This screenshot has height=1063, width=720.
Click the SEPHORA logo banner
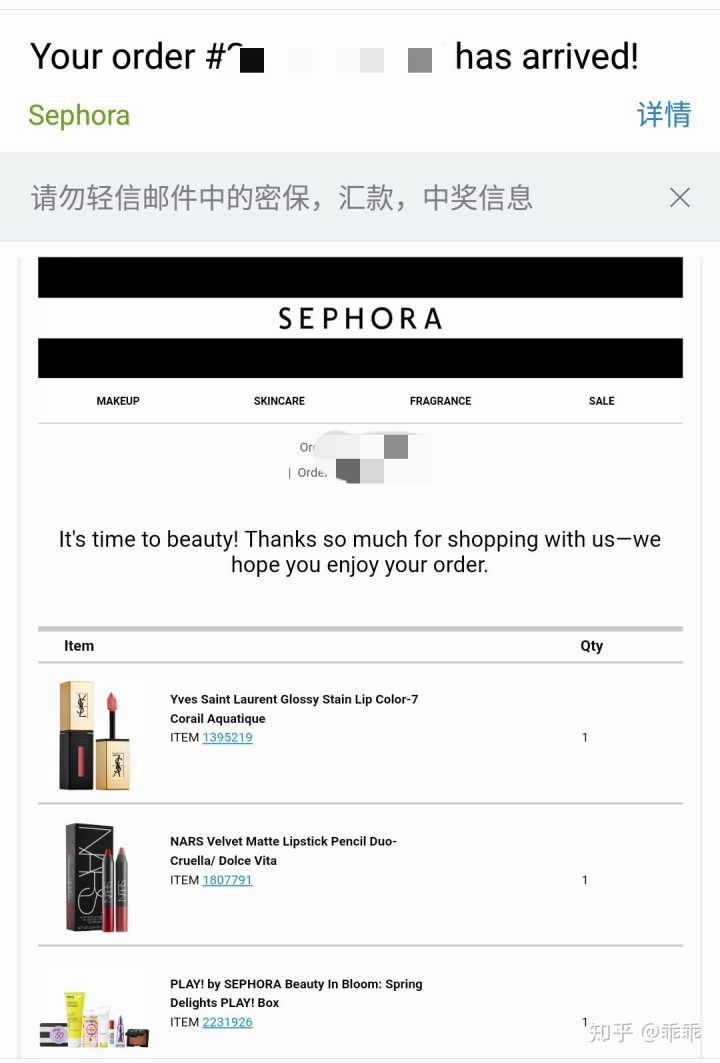click(360, 317)
